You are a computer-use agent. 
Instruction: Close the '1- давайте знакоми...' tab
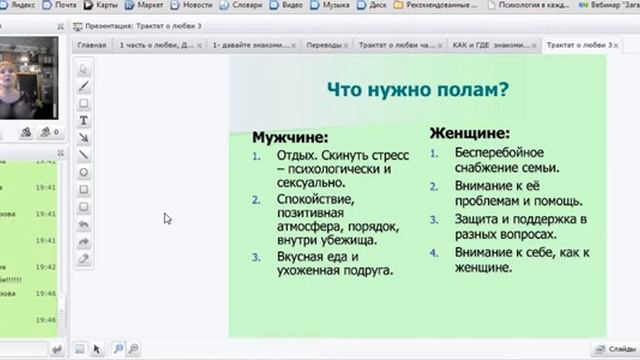click(293, 46)
